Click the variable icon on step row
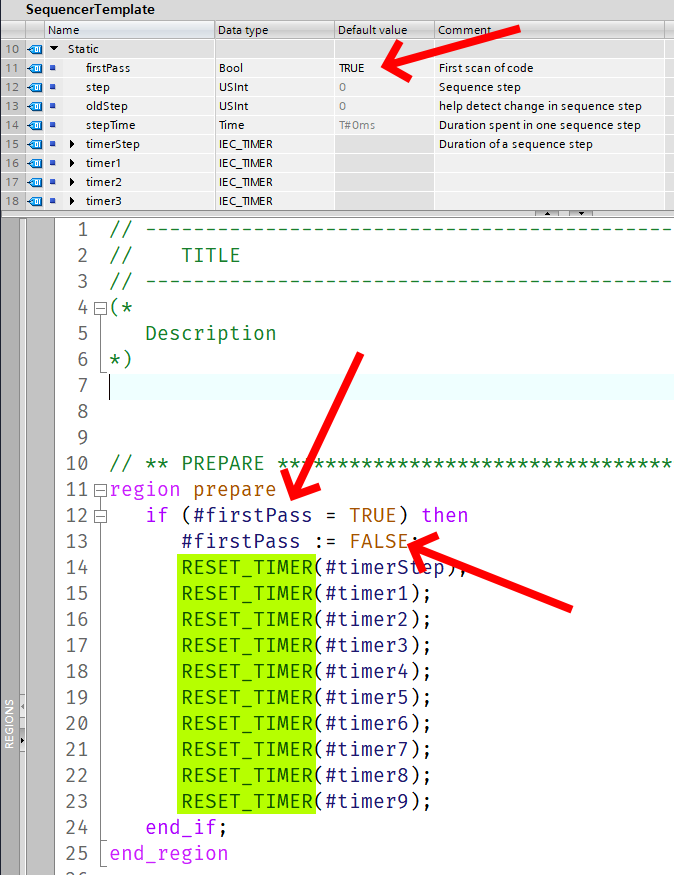The width and height of the screenshot is (674, 875). click(35, 87)
